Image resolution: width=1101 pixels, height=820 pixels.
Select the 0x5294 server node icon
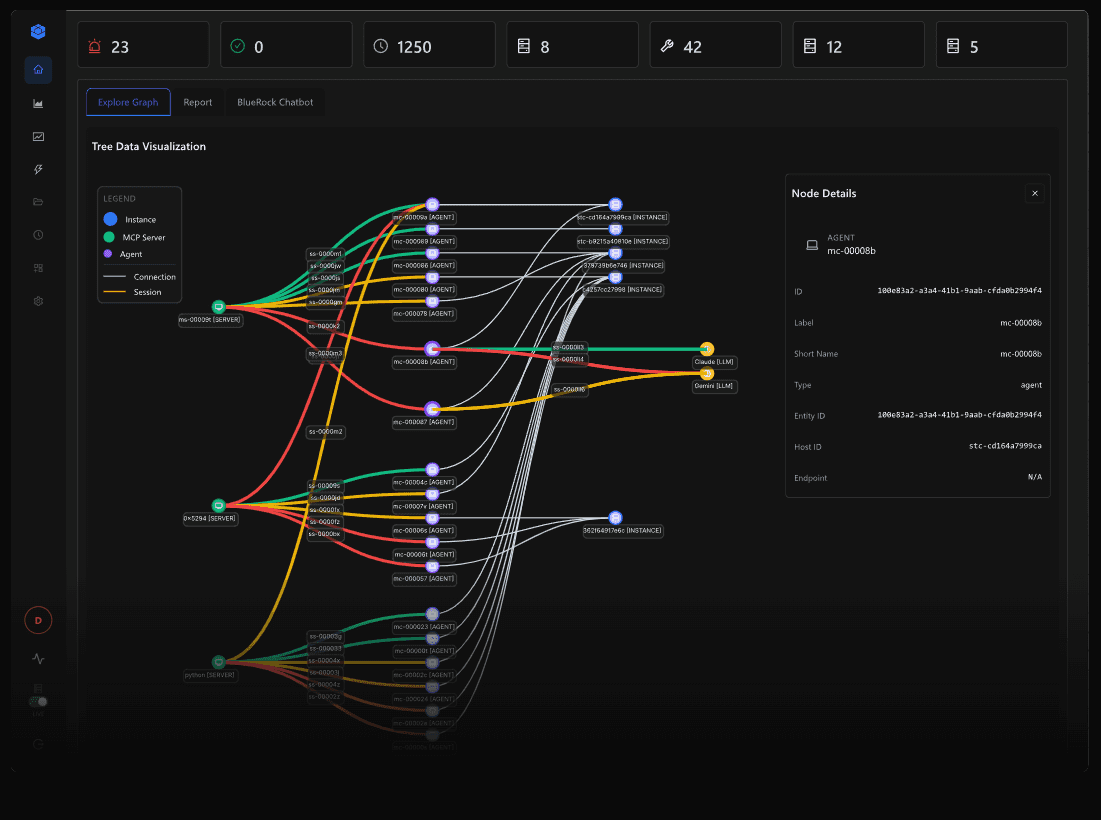[x=219, y=505]
